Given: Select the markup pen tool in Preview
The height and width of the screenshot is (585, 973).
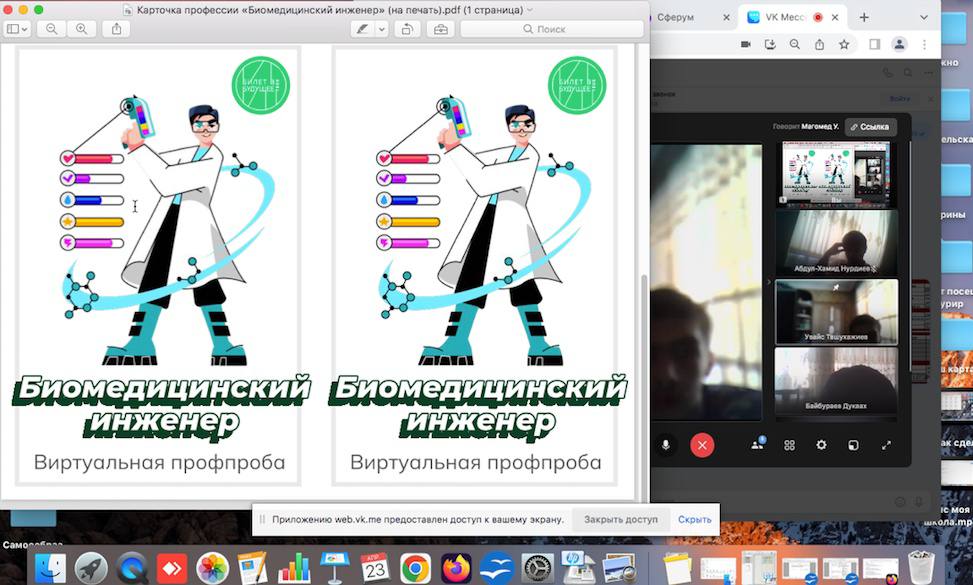Looking at the screenshot, I should 362,29.
